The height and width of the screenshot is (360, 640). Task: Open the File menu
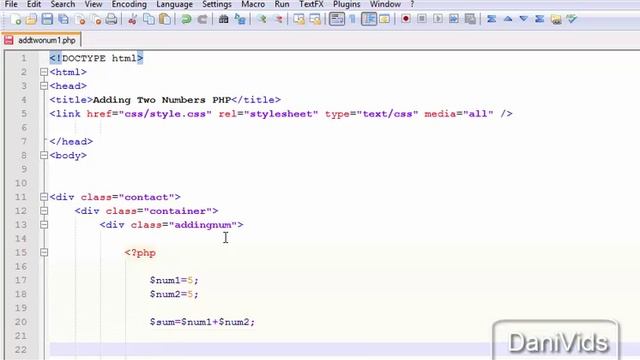tap(11, 4)
